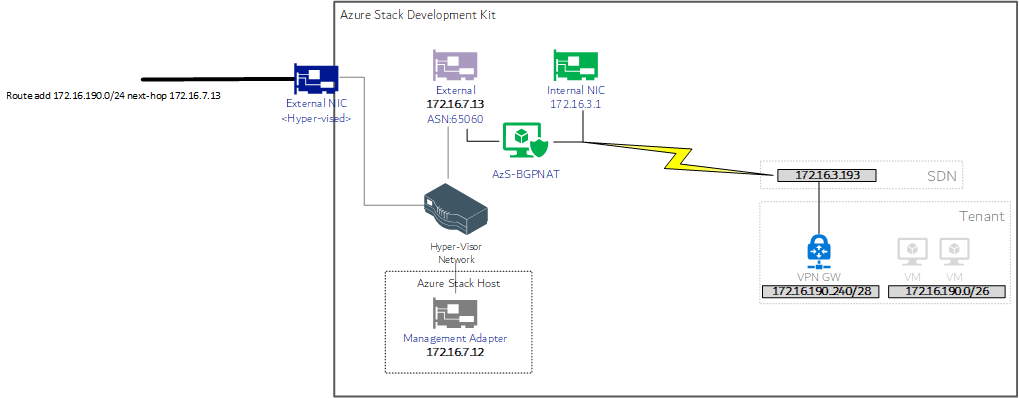This screenshot has height=398, width=1019.
Task: Click the Azure Stack Development Kit title
Action: click(418, 14)
